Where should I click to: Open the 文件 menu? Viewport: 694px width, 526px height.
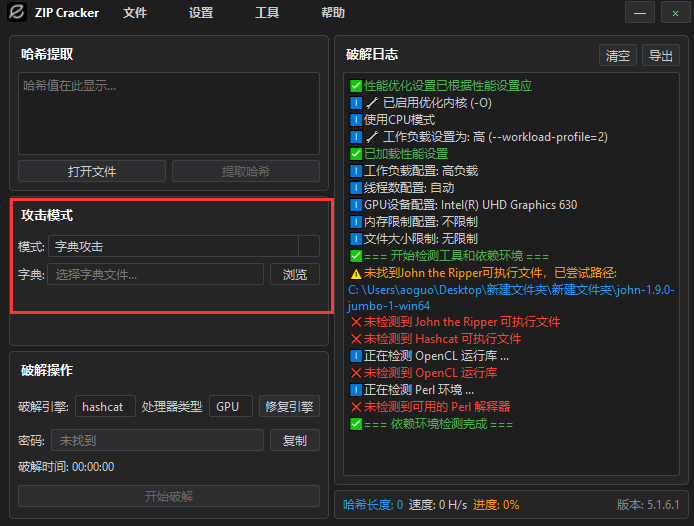click(135, 14)
